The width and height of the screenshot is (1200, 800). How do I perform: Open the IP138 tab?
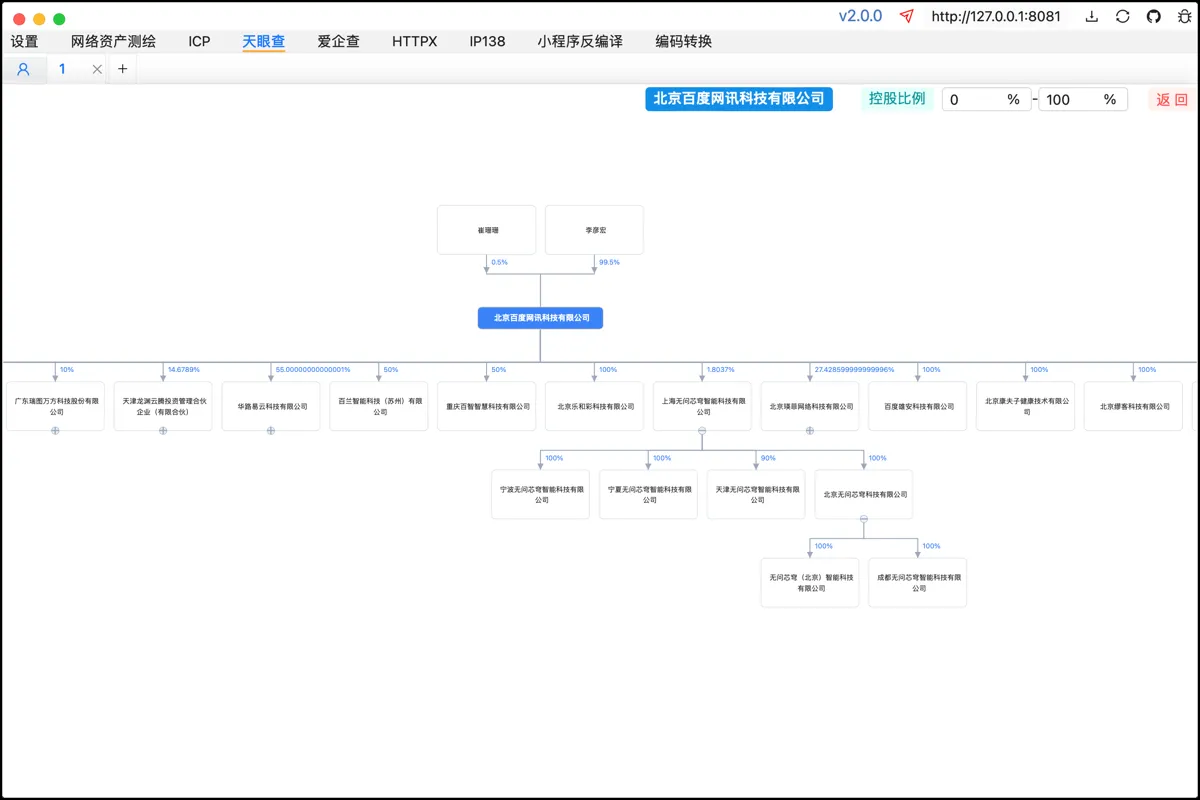pos(487,42)
